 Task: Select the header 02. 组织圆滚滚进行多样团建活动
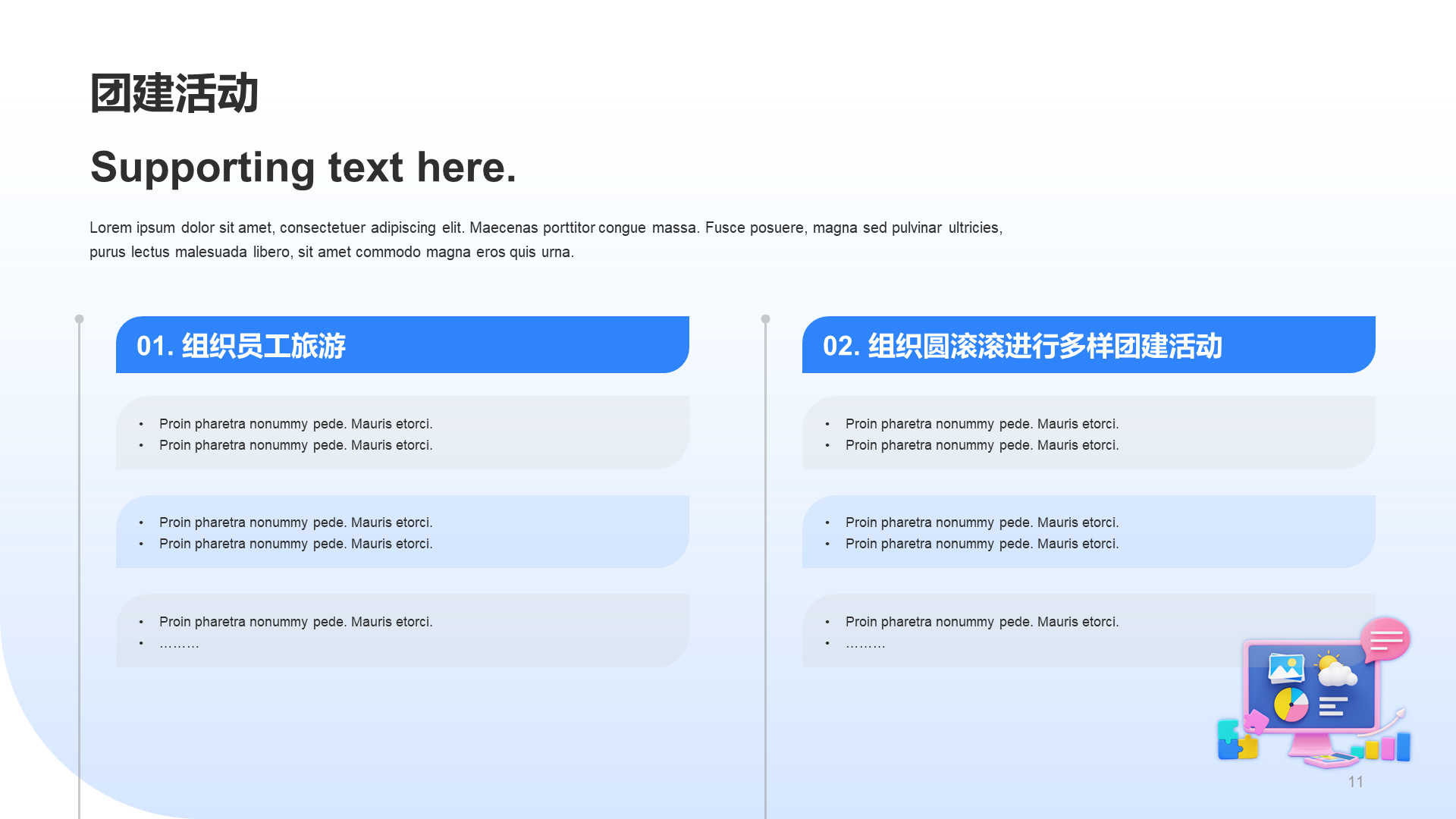point(1088,345)
